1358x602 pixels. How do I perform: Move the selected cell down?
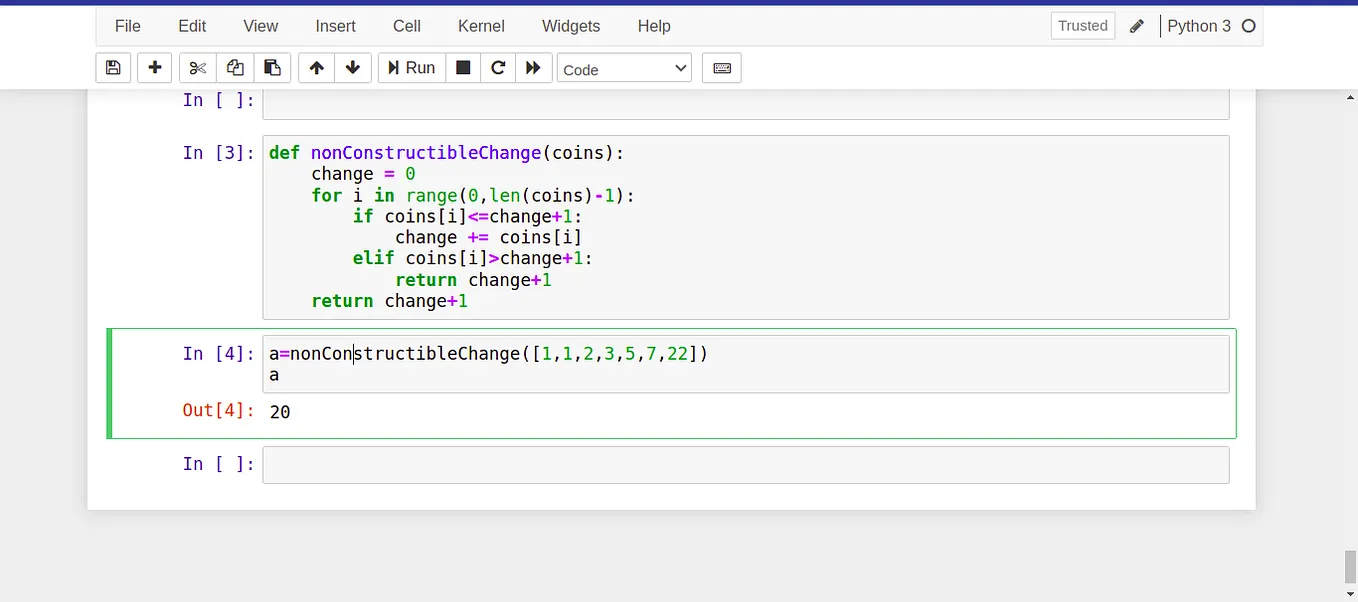[353, 67]
